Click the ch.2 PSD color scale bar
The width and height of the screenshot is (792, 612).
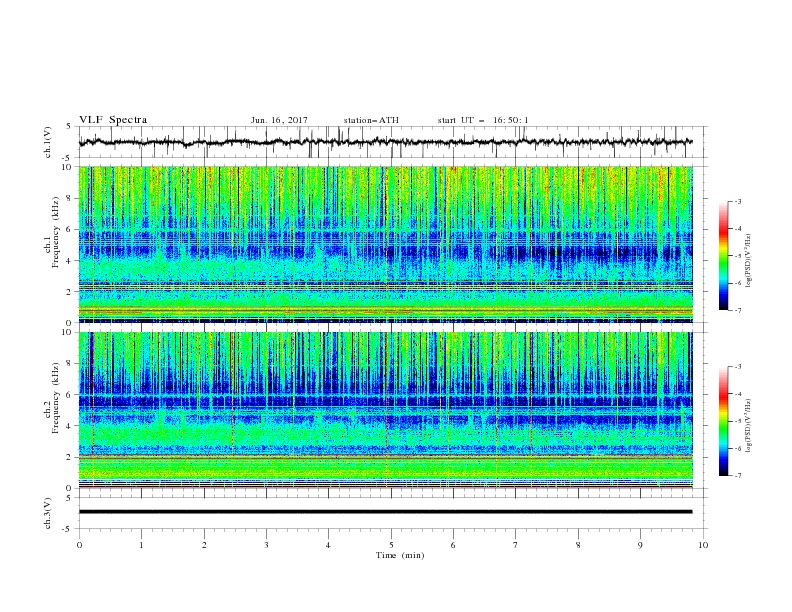[x=724, y=421]
